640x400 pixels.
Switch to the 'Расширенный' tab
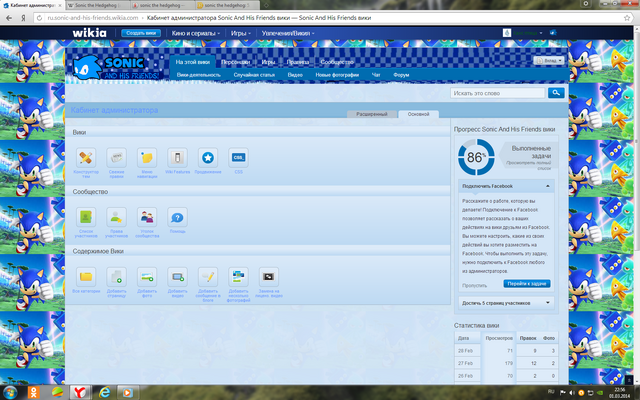coord(371,114)
